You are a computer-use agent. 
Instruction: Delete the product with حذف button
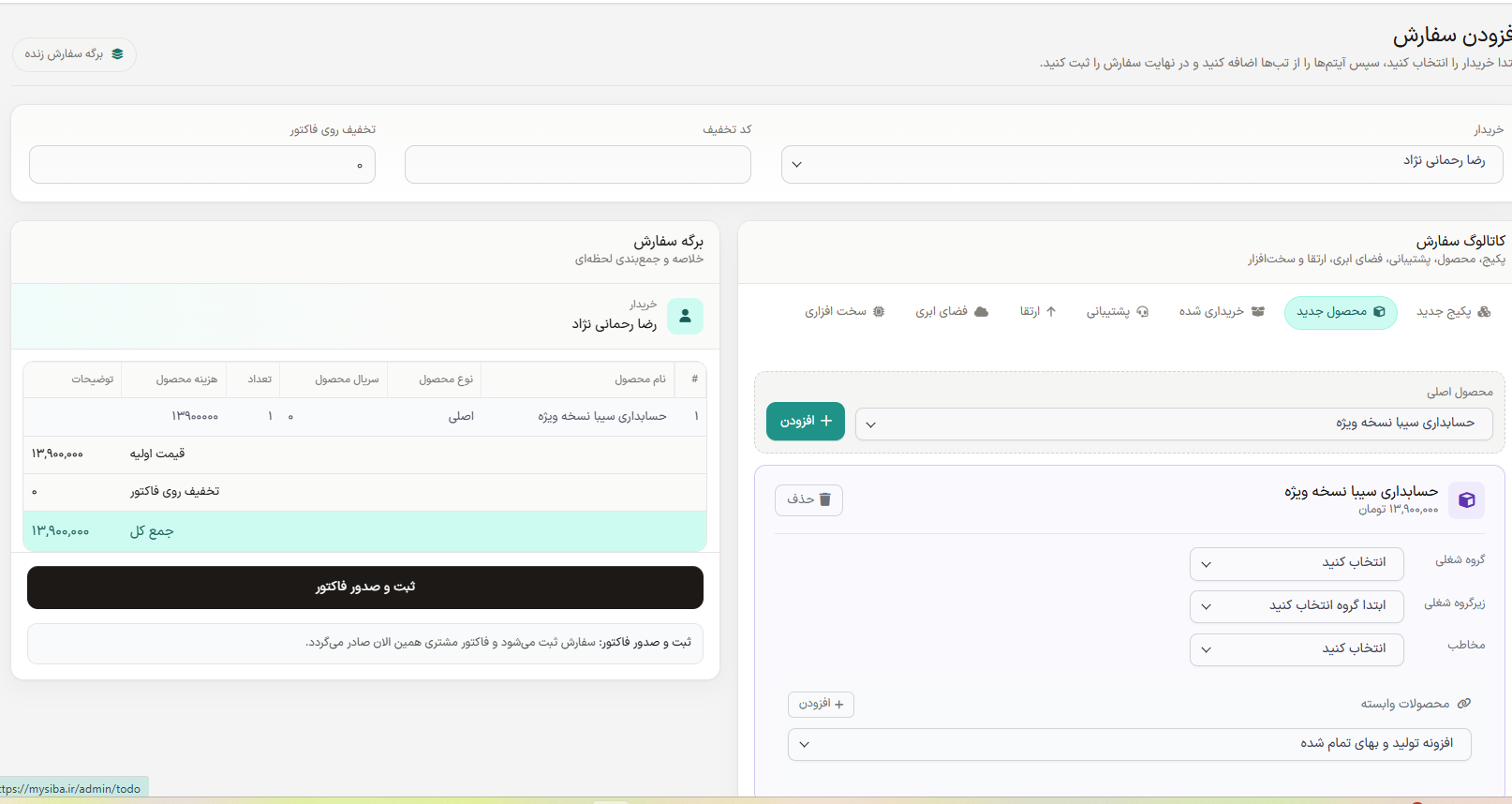point(808,500)
